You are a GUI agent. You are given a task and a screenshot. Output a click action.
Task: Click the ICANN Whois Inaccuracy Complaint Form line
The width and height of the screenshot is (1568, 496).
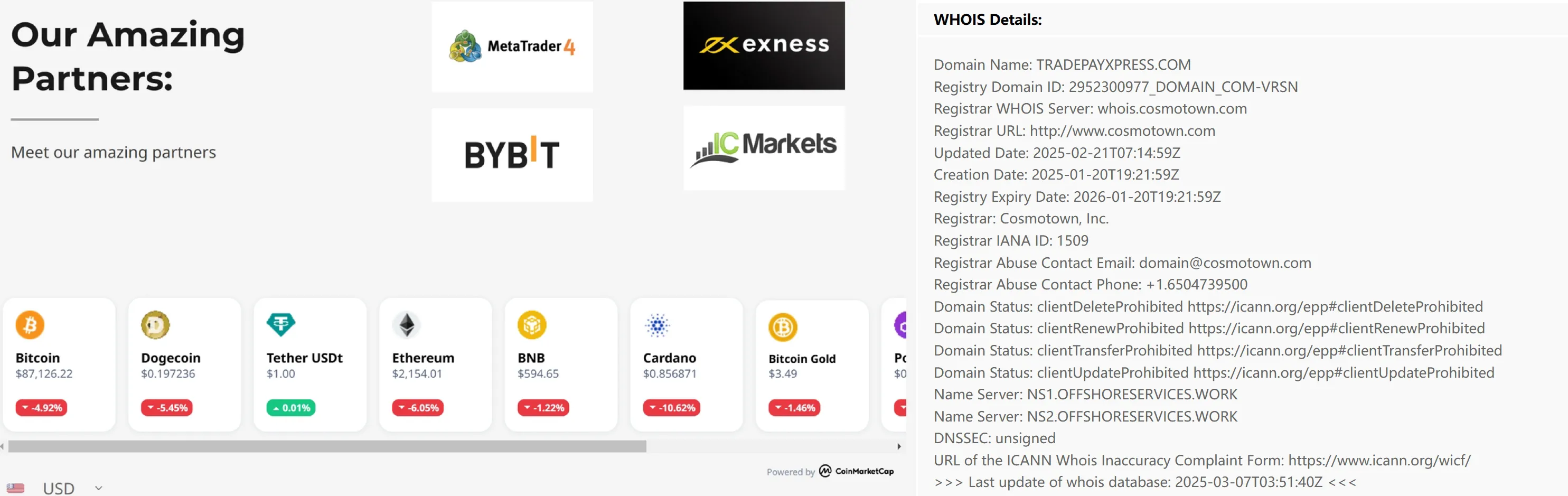pyautogui.click(x=1202, y=461)
